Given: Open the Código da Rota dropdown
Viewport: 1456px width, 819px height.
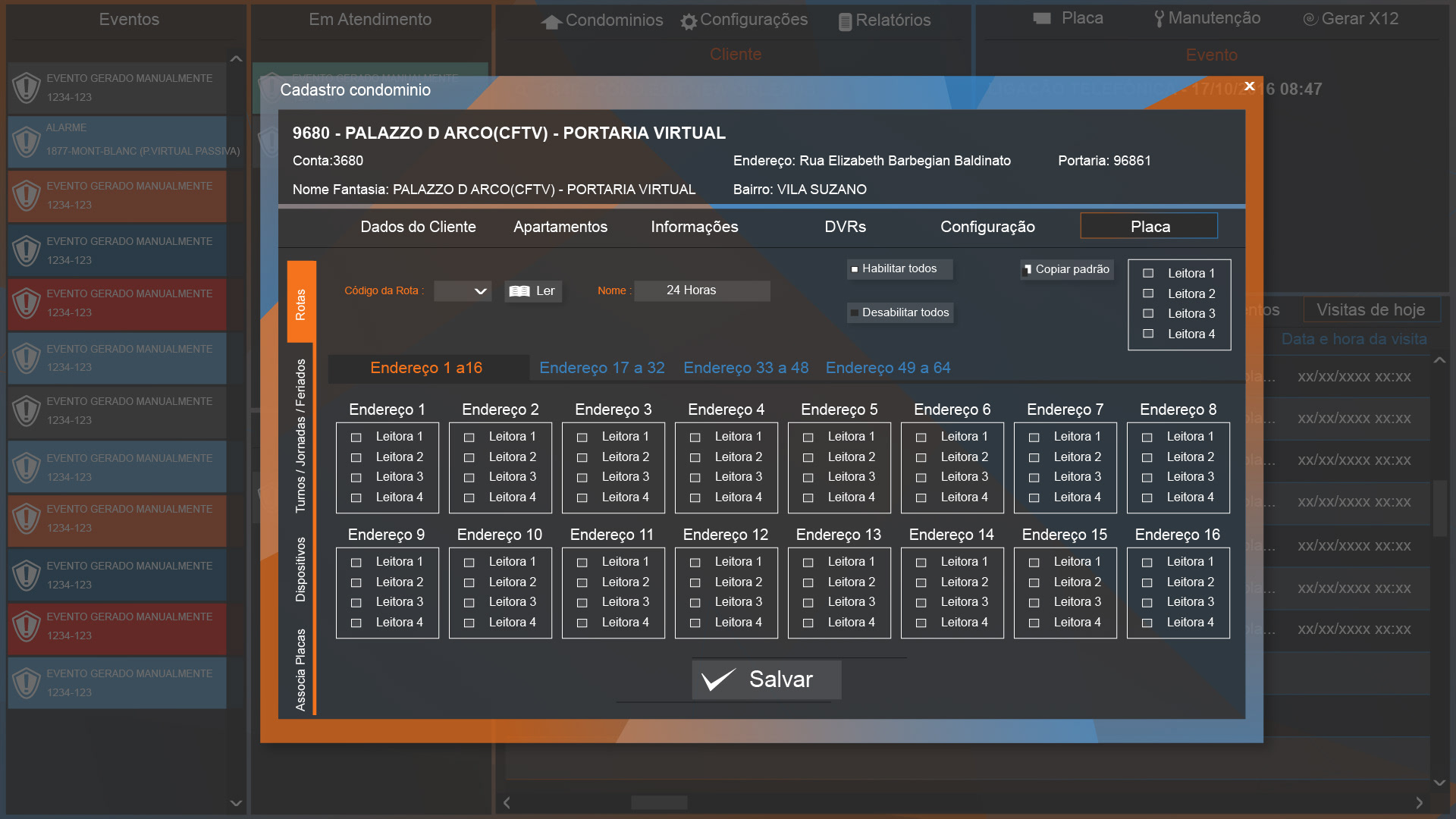Looking at the screenshot, I should [463, 291].
